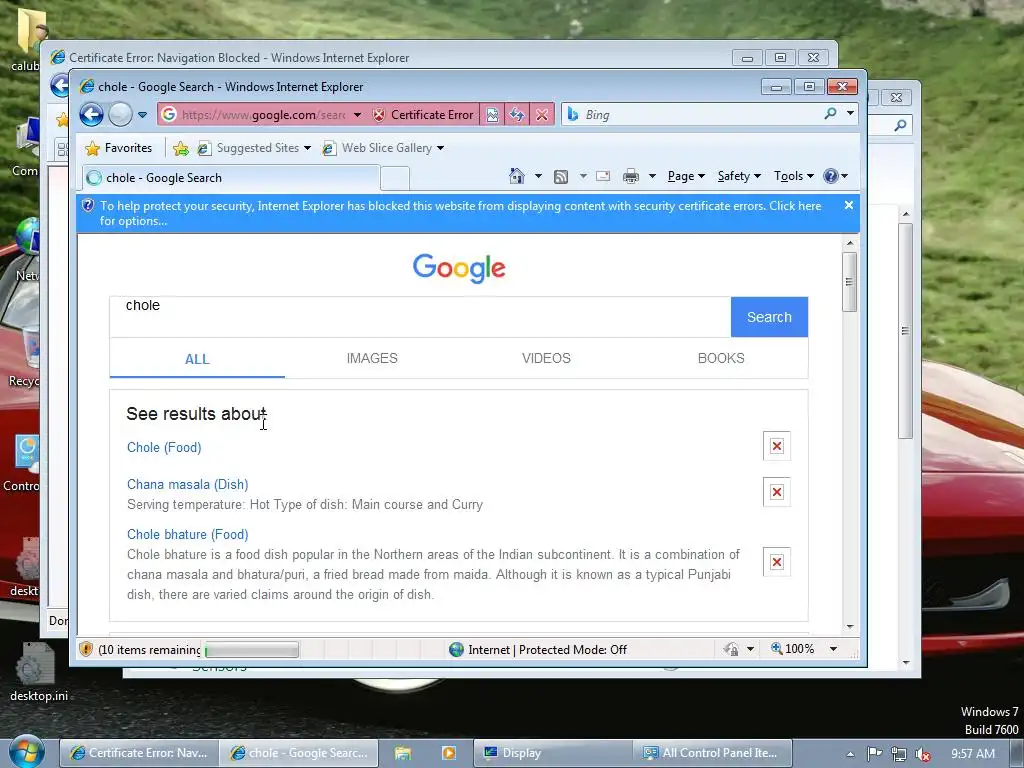Switch to the ALL results tab
Viewport: 1024px width, 768px height.
click(x=197, y=359)
